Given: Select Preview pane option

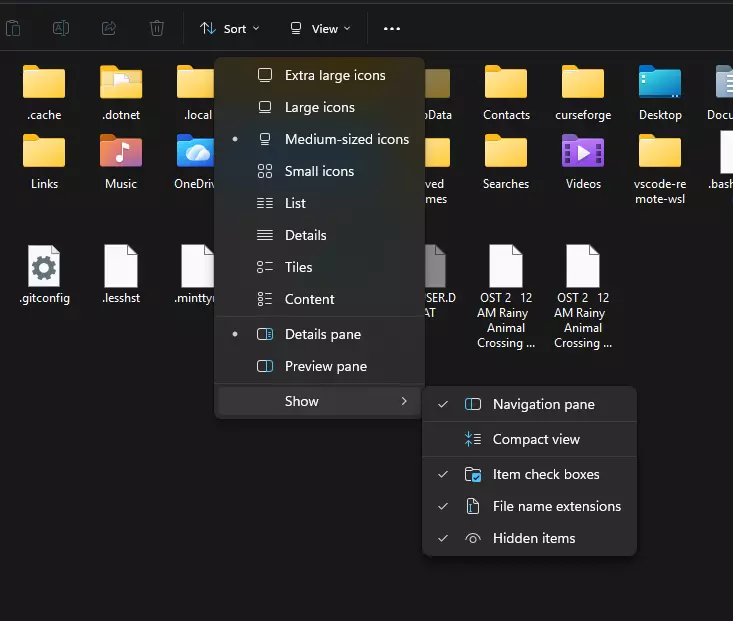Looking at the screenshot, I should click(x=325, y=366).
